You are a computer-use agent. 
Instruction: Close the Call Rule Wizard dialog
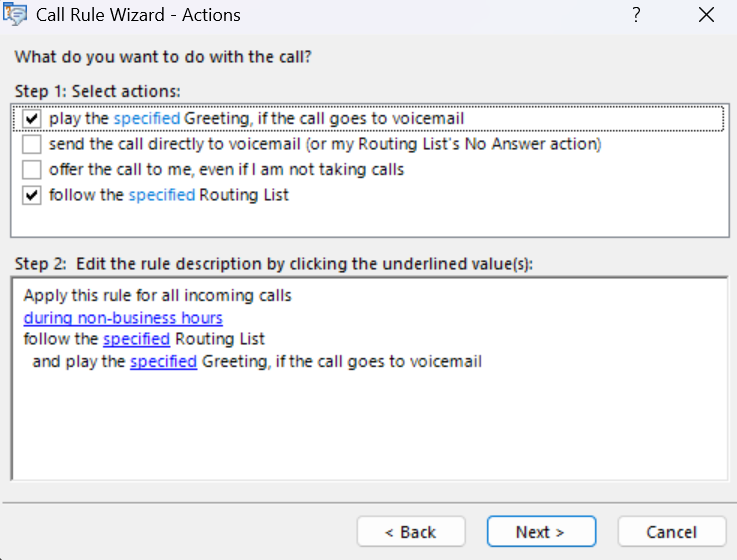(706, 15)
